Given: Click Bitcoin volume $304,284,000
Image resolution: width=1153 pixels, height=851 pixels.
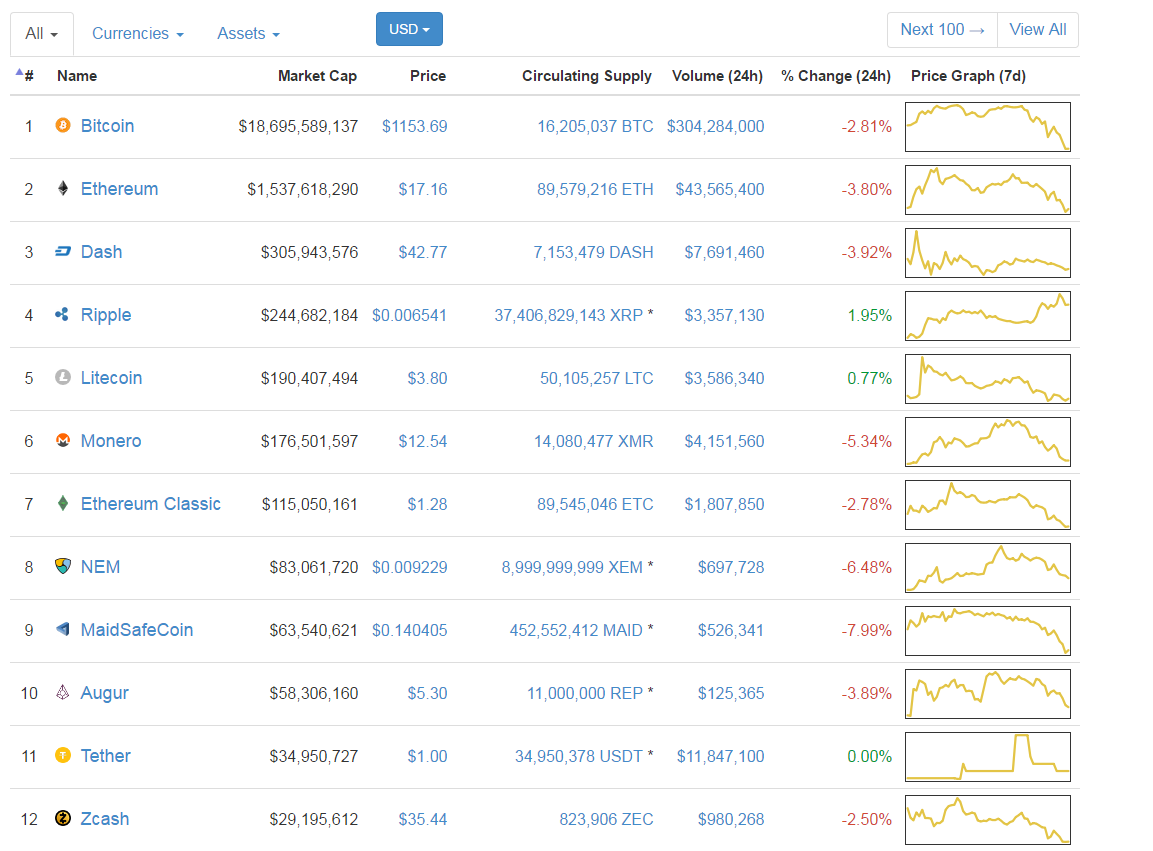Looking at the screenshot, I should coord(715,127).
